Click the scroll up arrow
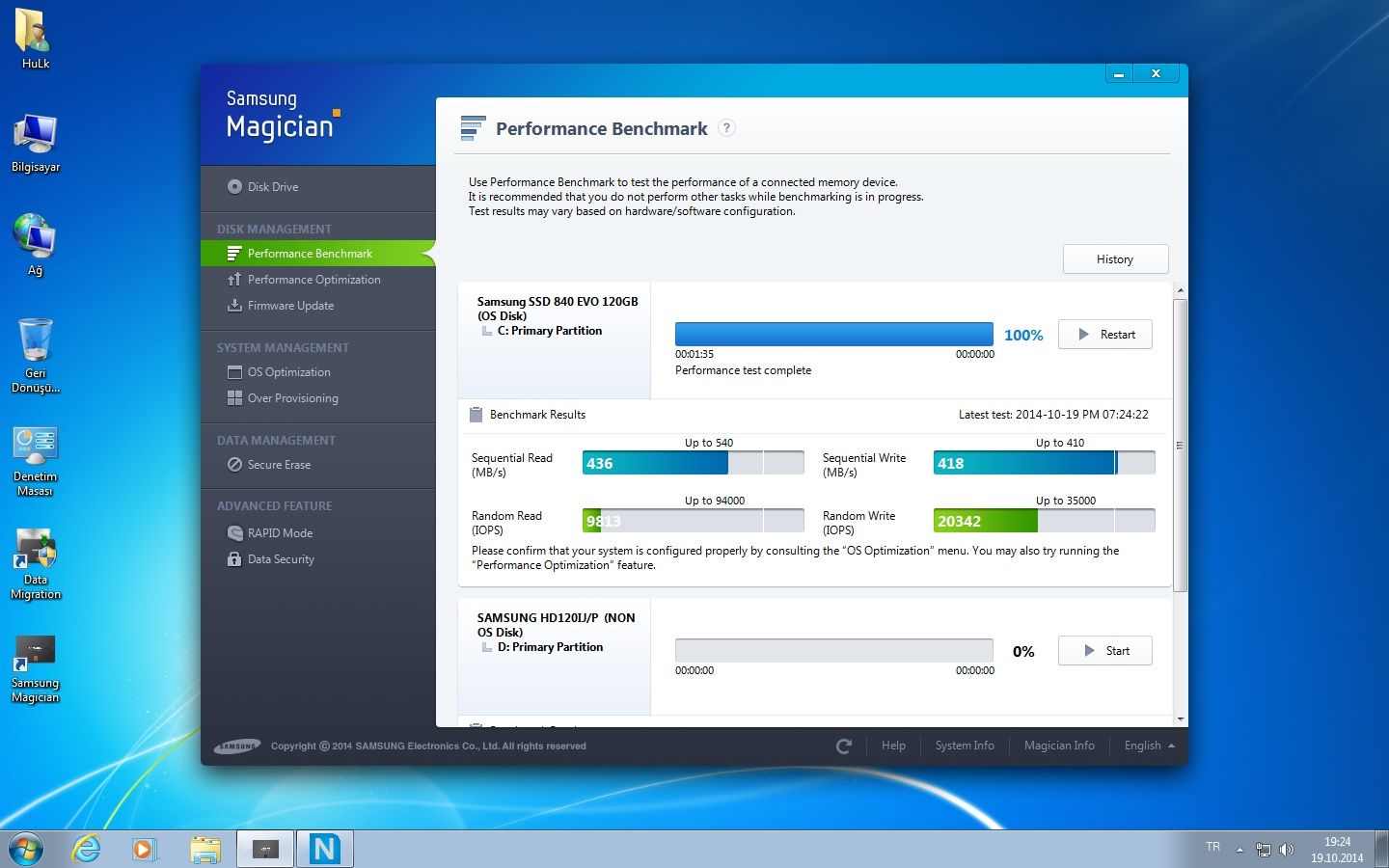This screenshot has width=1389, height=868. [1180, 290]
